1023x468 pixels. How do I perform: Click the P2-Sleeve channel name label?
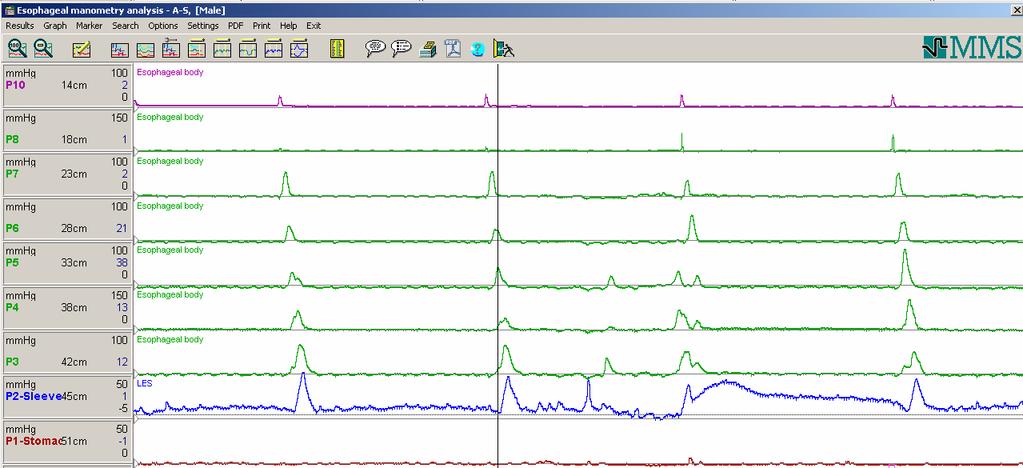coord(33,396)
